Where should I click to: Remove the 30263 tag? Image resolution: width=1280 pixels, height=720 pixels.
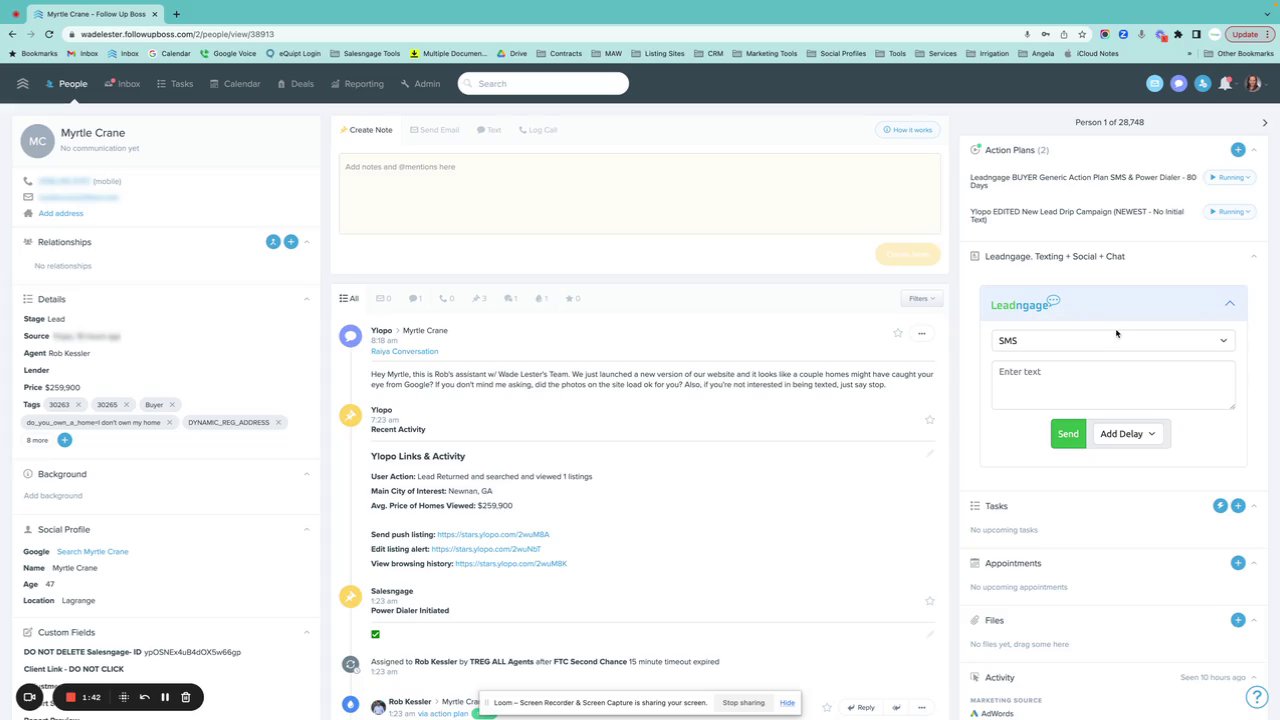78,405
